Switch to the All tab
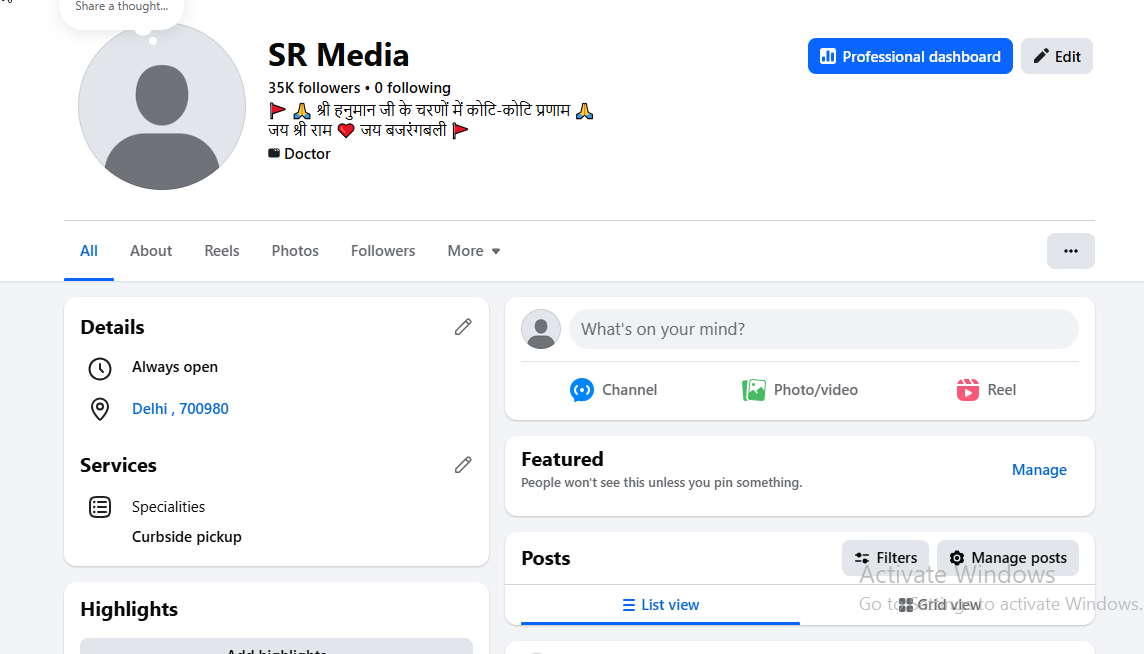This screenshot has height=654, width=1144. point(89,251)
